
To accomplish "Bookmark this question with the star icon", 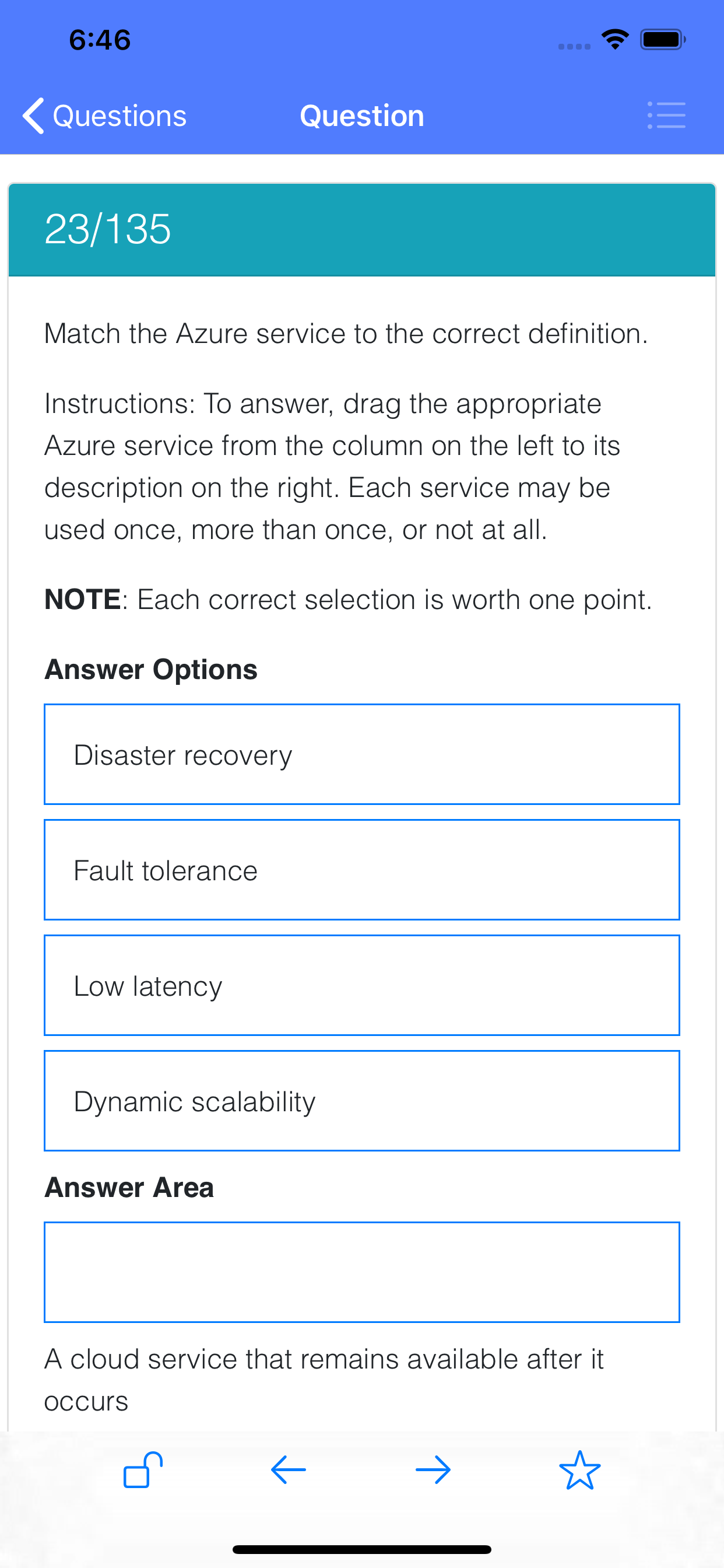I will pos(580,1470).
